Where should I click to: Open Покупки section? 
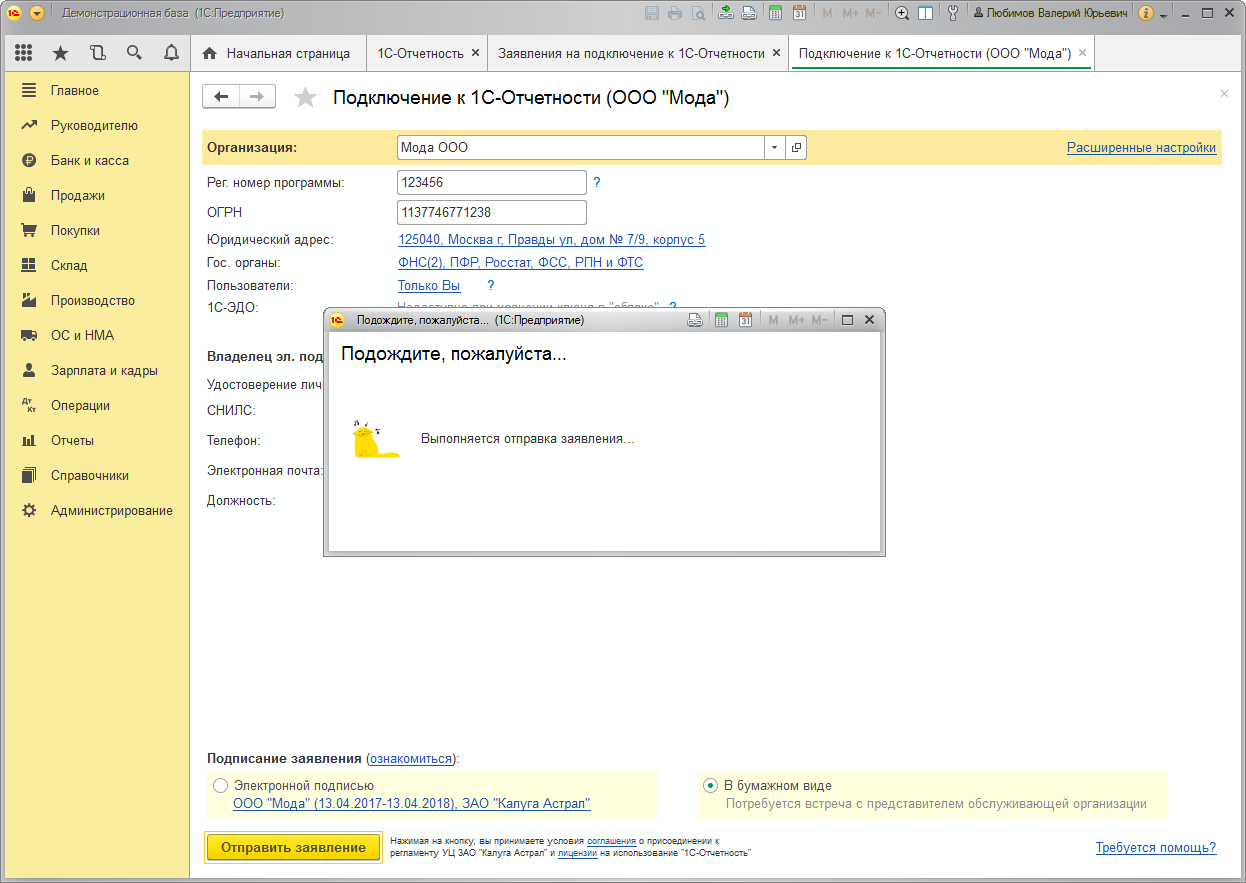pos(95,230)
